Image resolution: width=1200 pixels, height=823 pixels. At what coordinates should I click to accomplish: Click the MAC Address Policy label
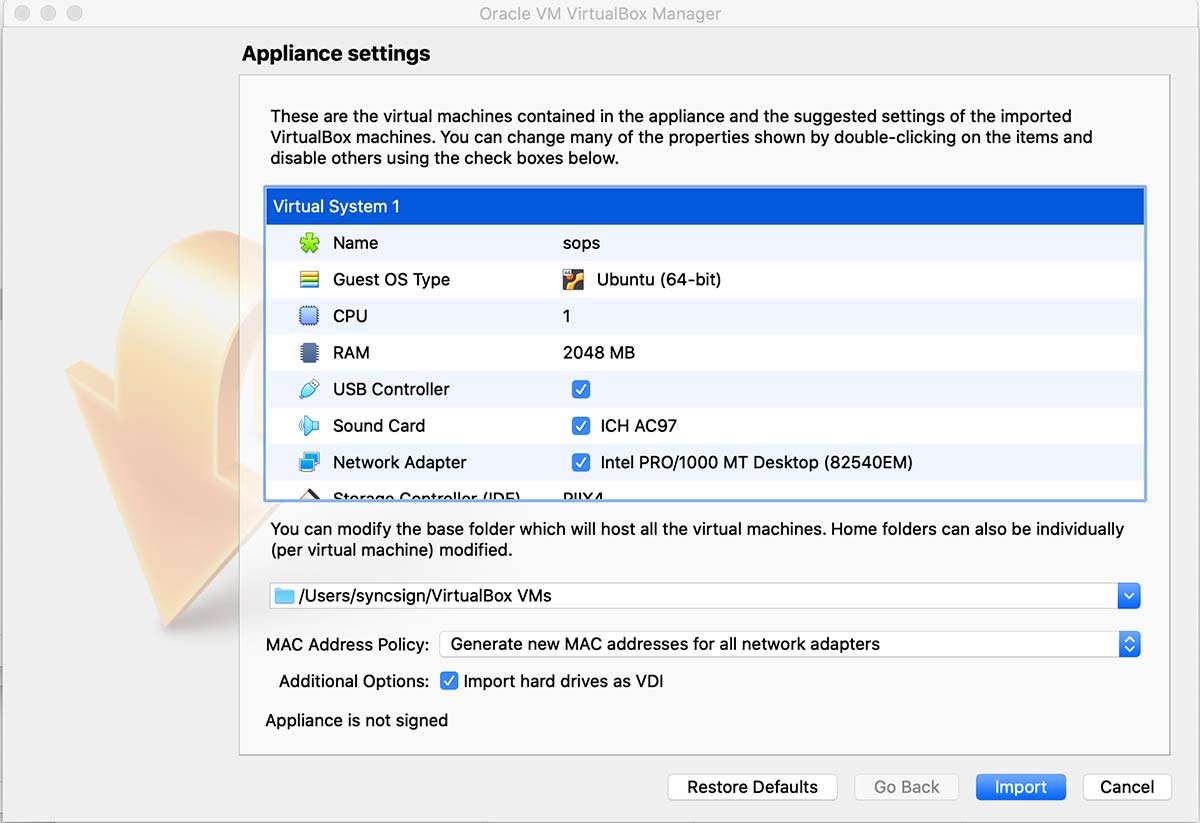coord(347,644)
